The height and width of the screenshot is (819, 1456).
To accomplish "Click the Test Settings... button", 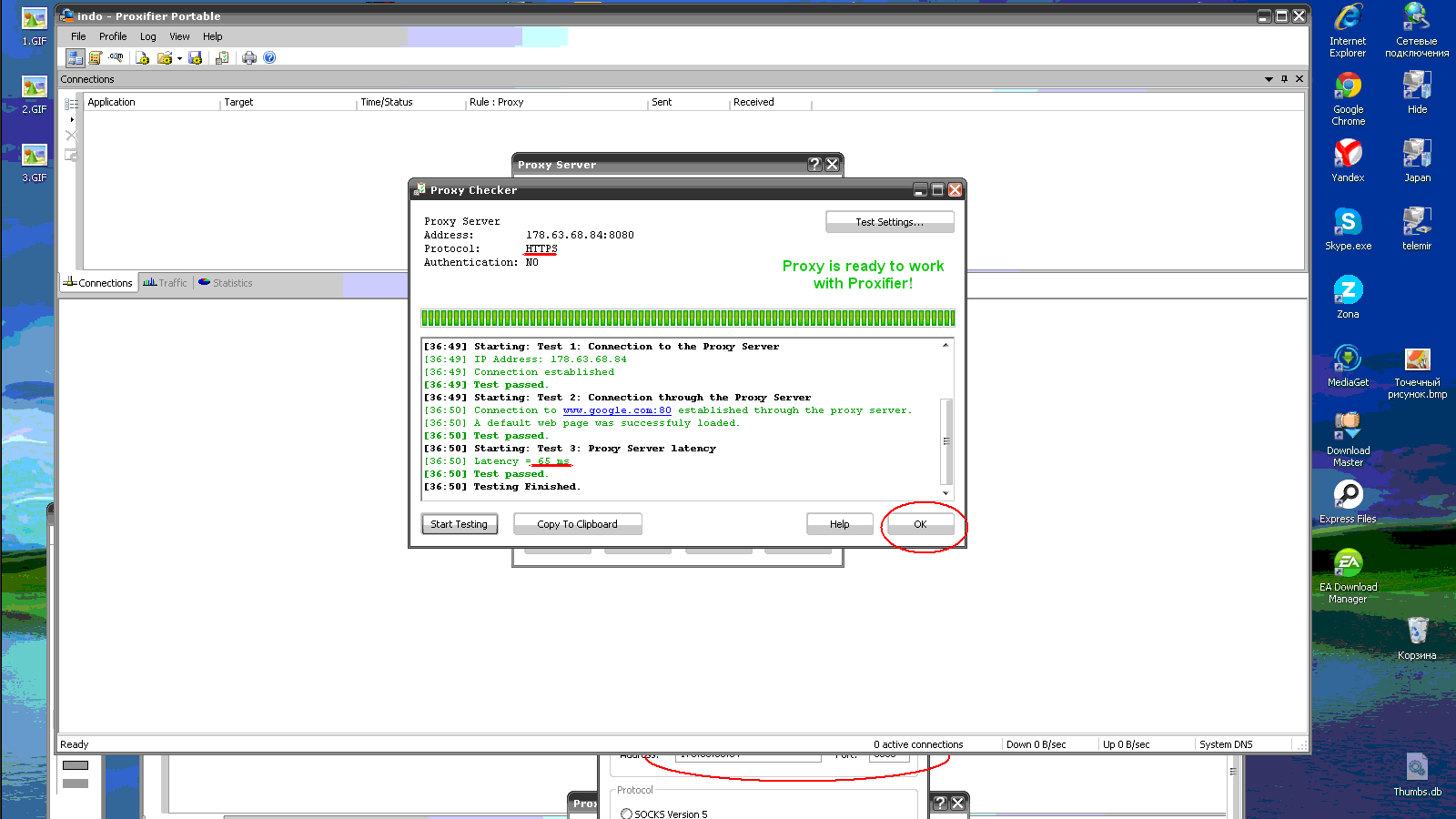I will tap(889, 222).
